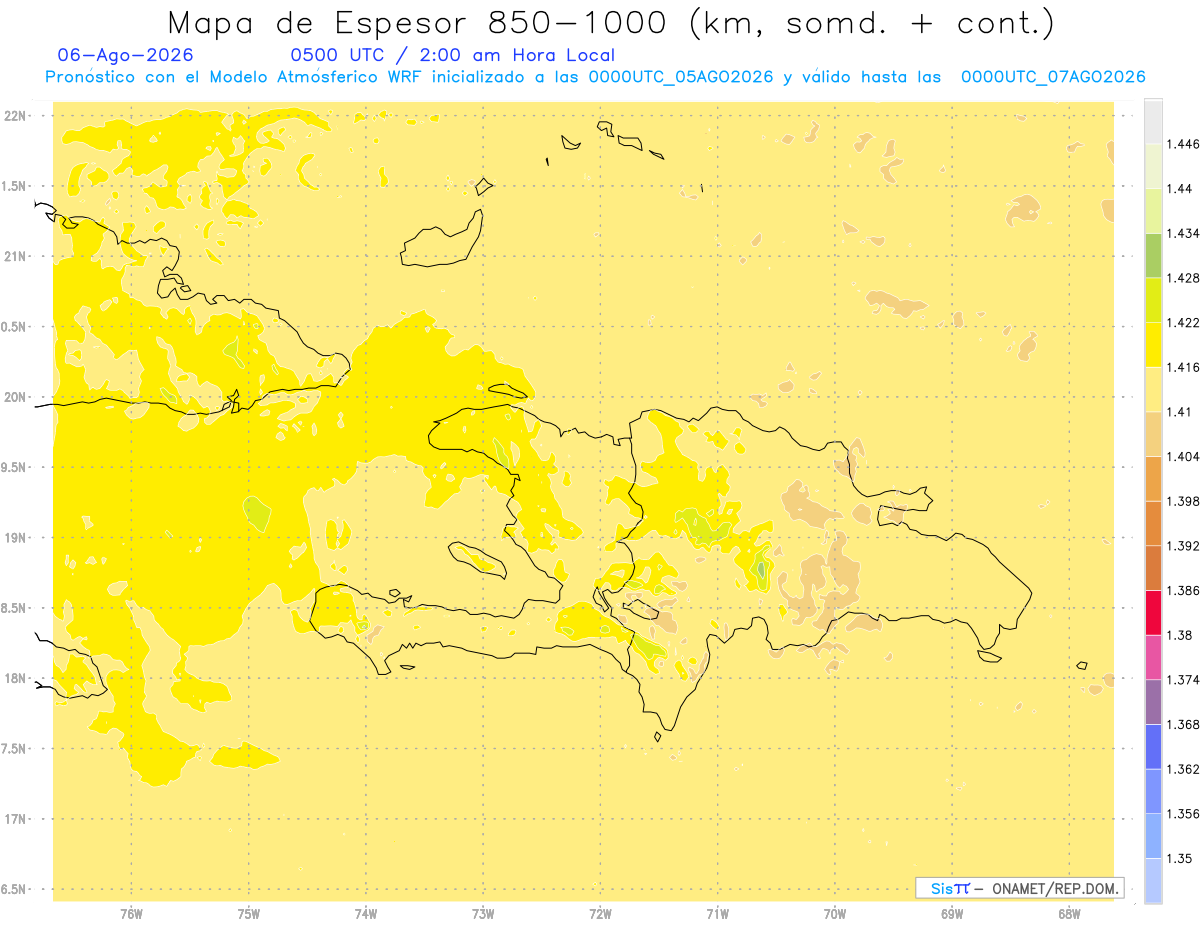Viewport: 1200px width, 927px height.
Task: Pick the pink swatch between 1.374 and 1.38
Action: click(1153, 657)
